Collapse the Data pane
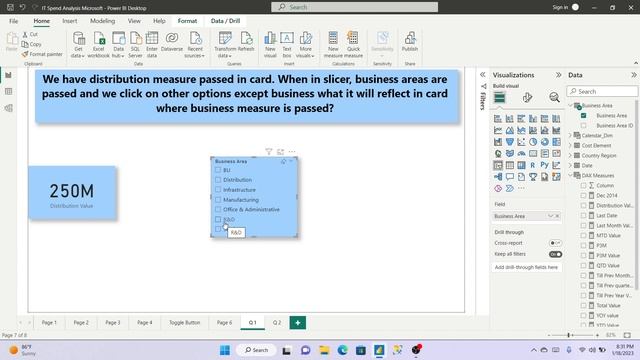The width and height of the screenshot is (640, 360). (633, 75)
